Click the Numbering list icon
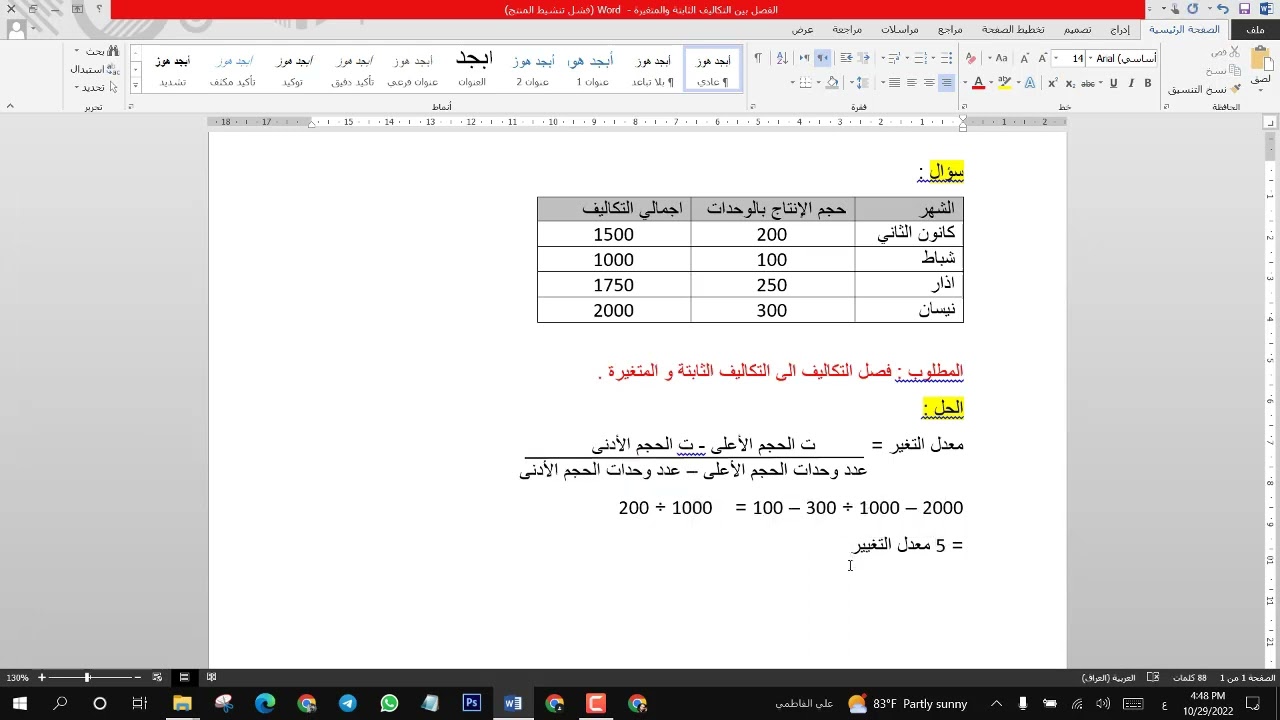Screen dimensions: 1280x720 tap(920, 58)
